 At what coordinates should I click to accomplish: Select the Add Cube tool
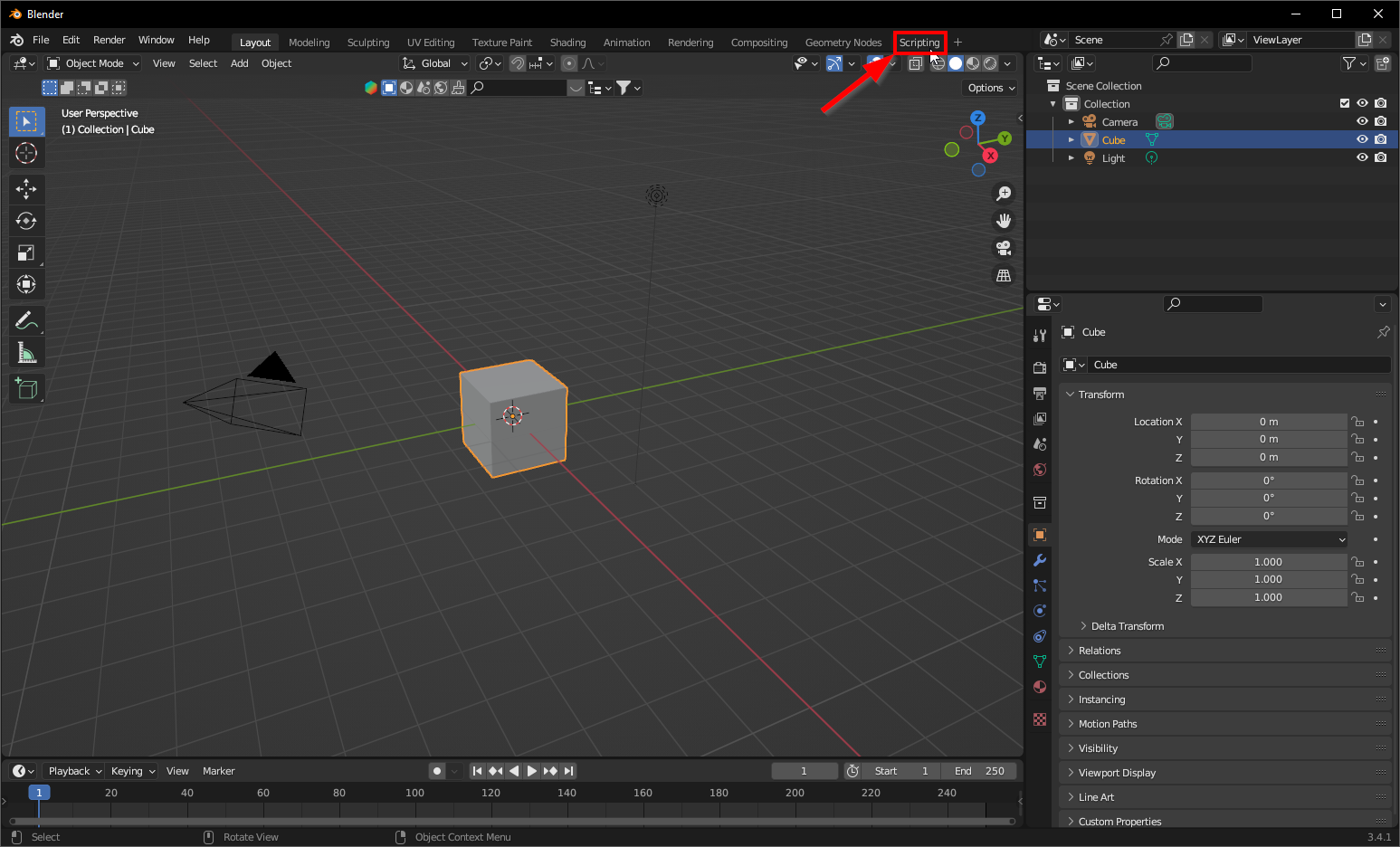26,388
